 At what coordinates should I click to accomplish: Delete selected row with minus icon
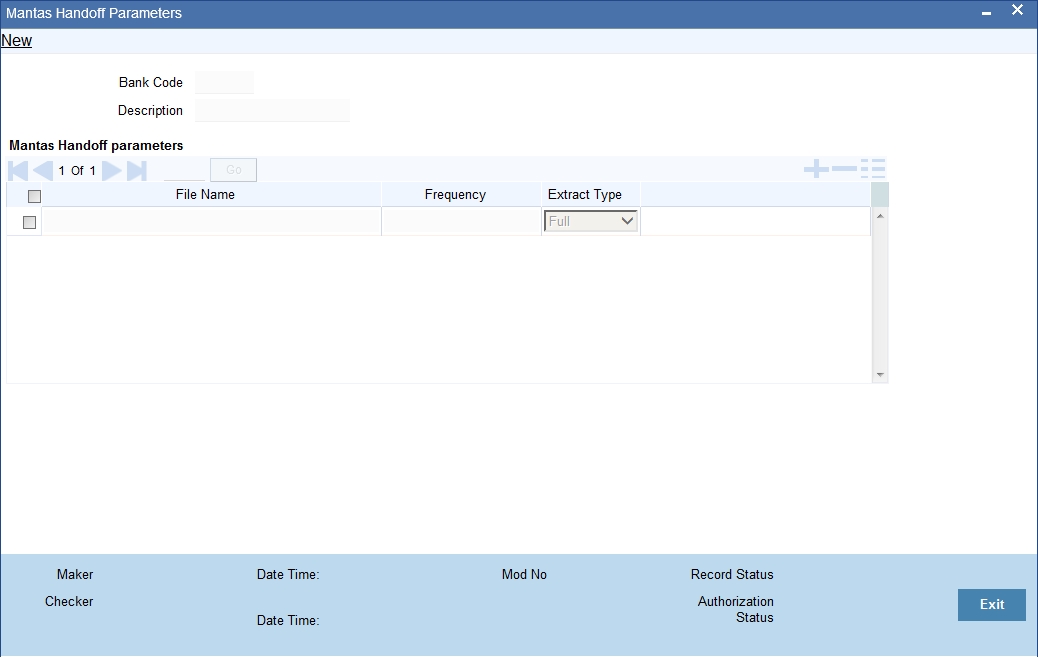844,169
